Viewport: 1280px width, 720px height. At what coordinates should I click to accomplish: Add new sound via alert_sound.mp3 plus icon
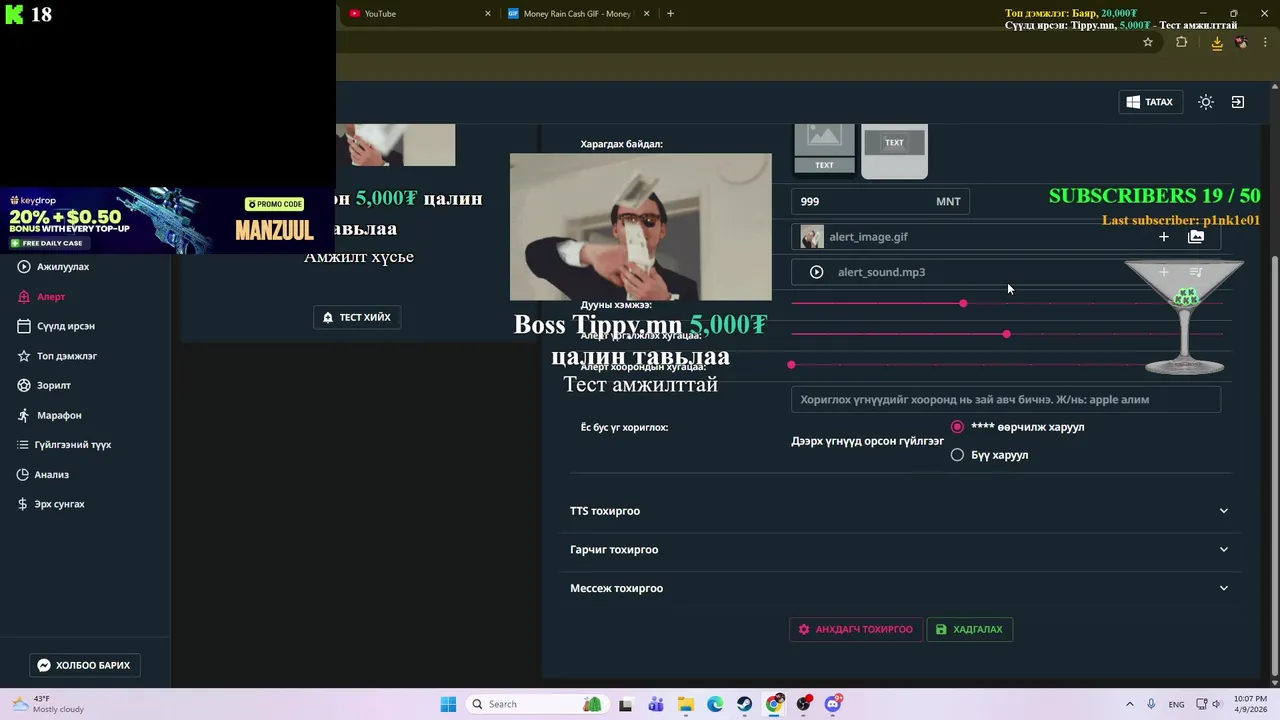coord(1163,272)
